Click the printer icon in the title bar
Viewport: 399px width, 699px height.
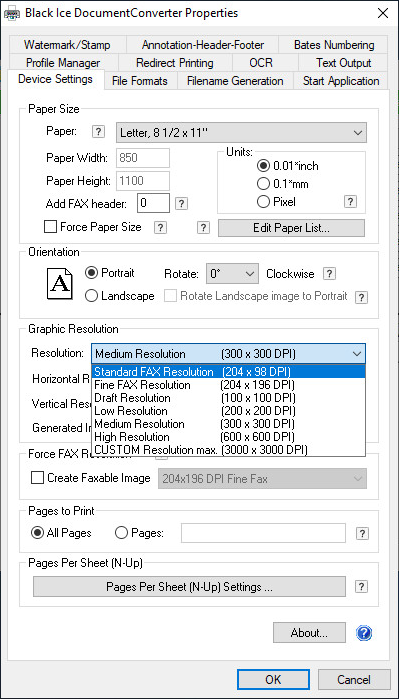coord(12,13)
